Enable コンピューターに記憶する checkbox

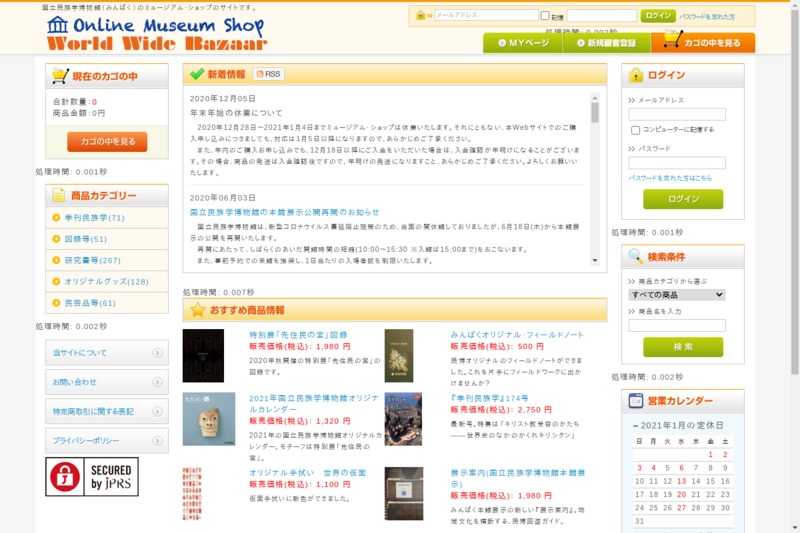[x=635, y=130]
